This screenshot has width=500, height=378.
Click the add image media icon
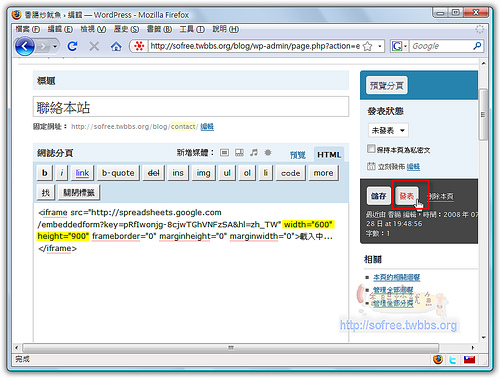(x=224, y=153)
